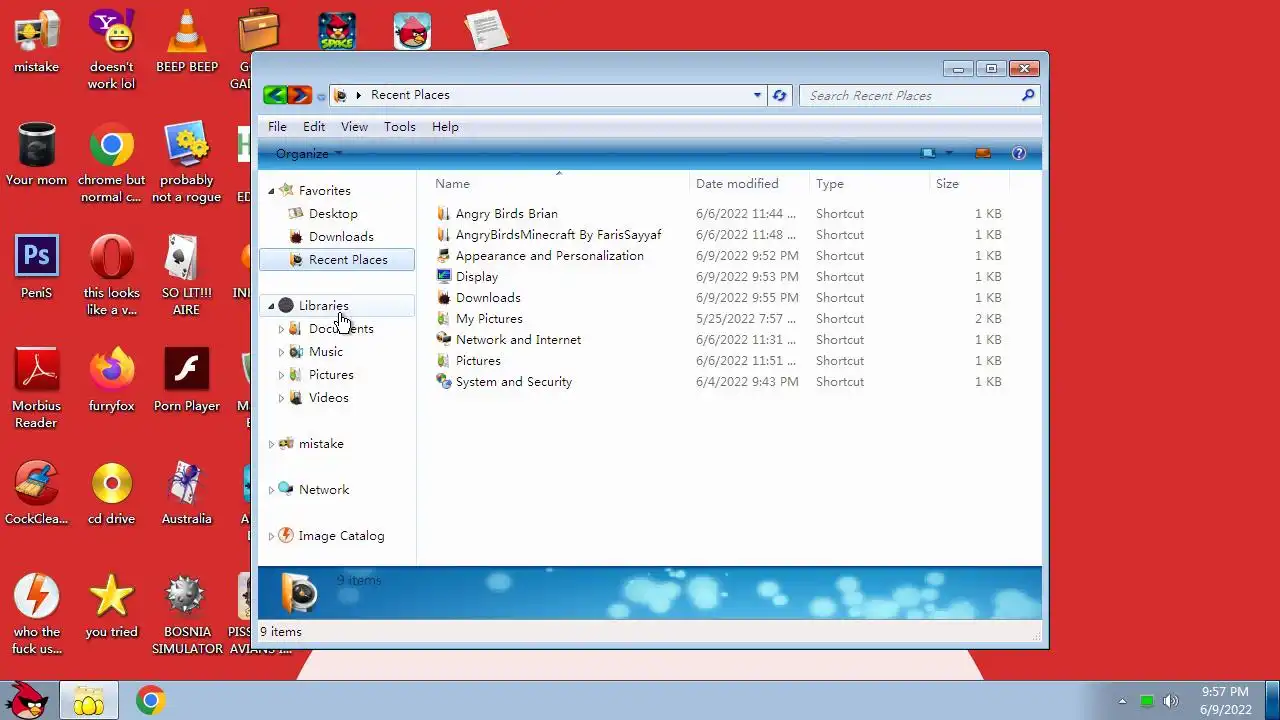The width and height of the screenshot is (1280, 720).
Task: Open the Organize dropdown
Action: pos(308,154)
